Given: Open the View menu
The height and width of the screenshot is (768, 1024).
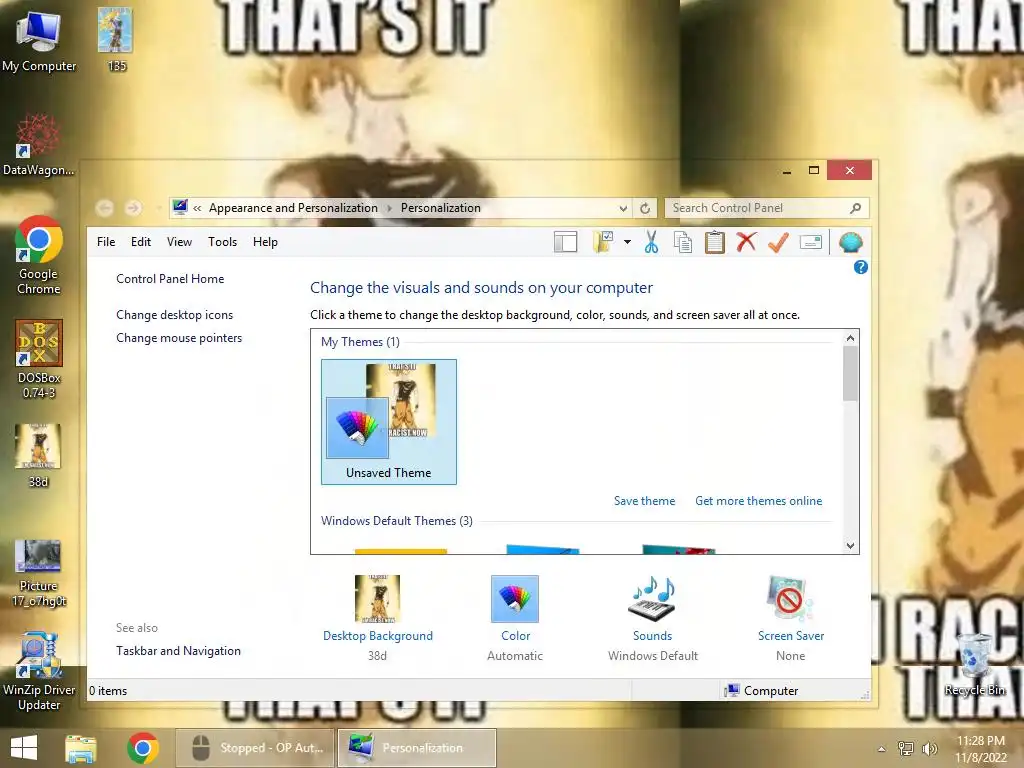Looking at the screenshot, I should (179, 242).
